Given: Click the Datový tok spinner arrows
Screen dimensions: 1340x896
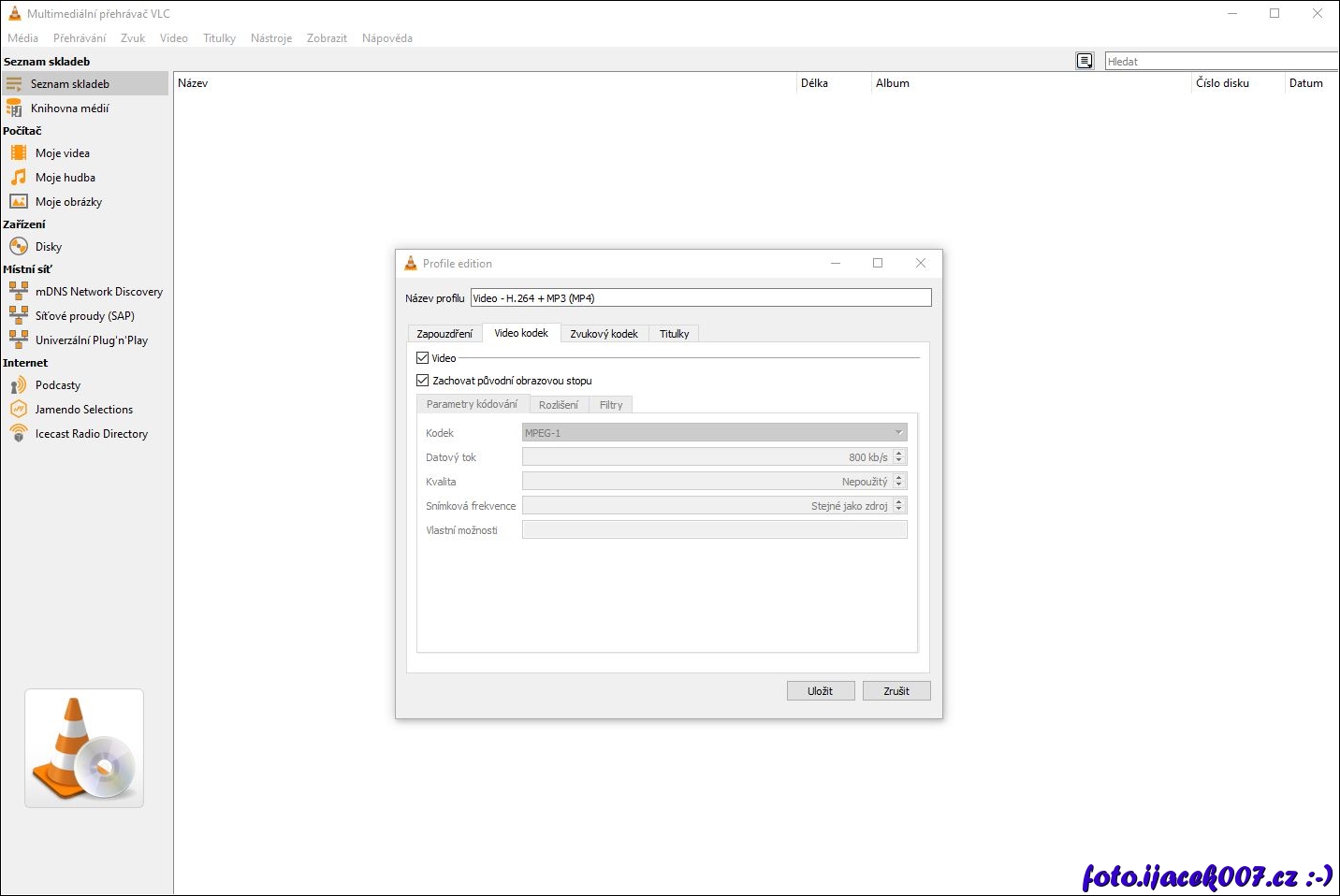Looking at the screenshot, I should (x=899, y=457).
